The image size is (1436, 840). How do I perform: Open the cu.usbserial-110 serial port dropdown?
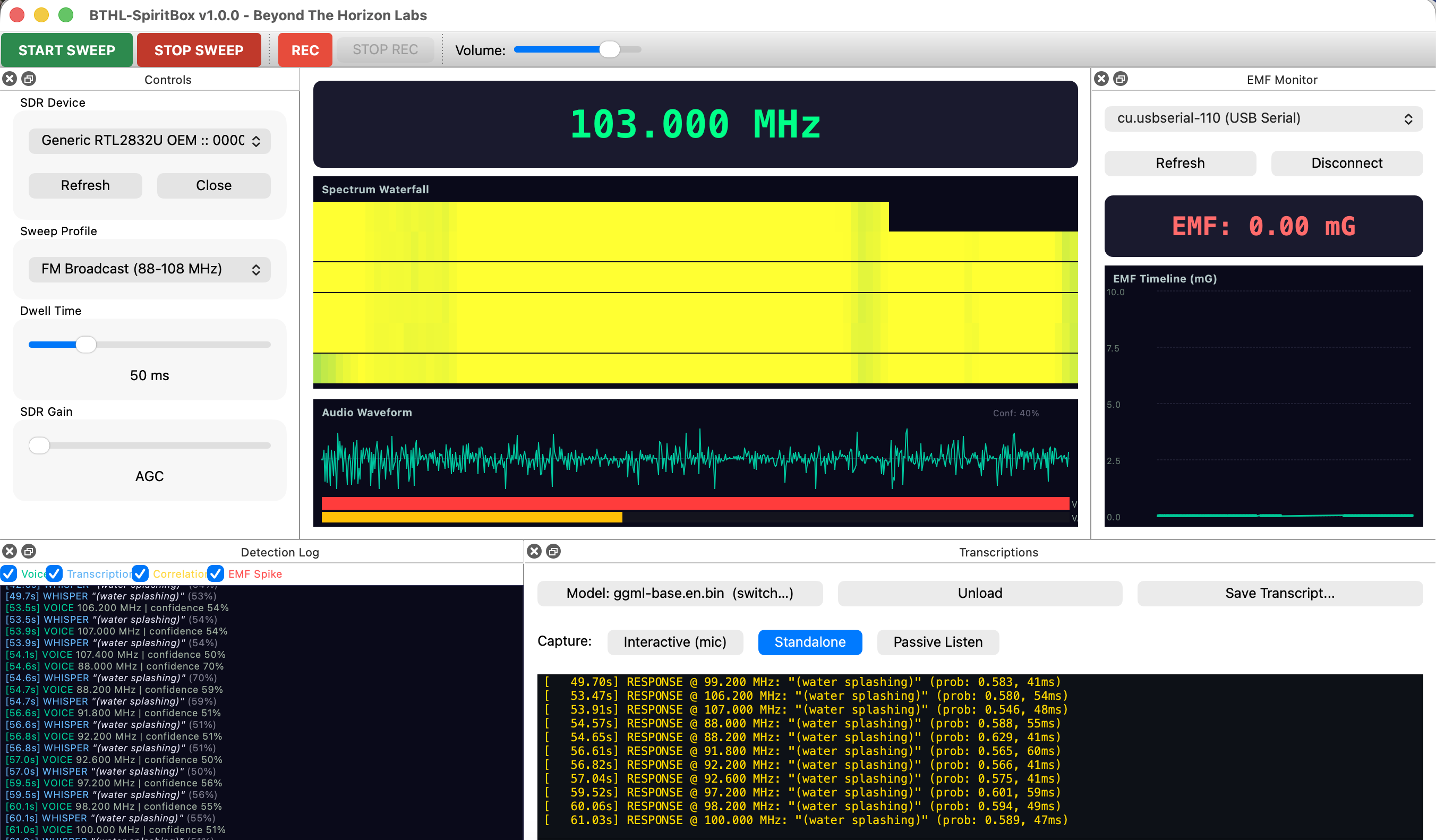(x=1263, y=118)
